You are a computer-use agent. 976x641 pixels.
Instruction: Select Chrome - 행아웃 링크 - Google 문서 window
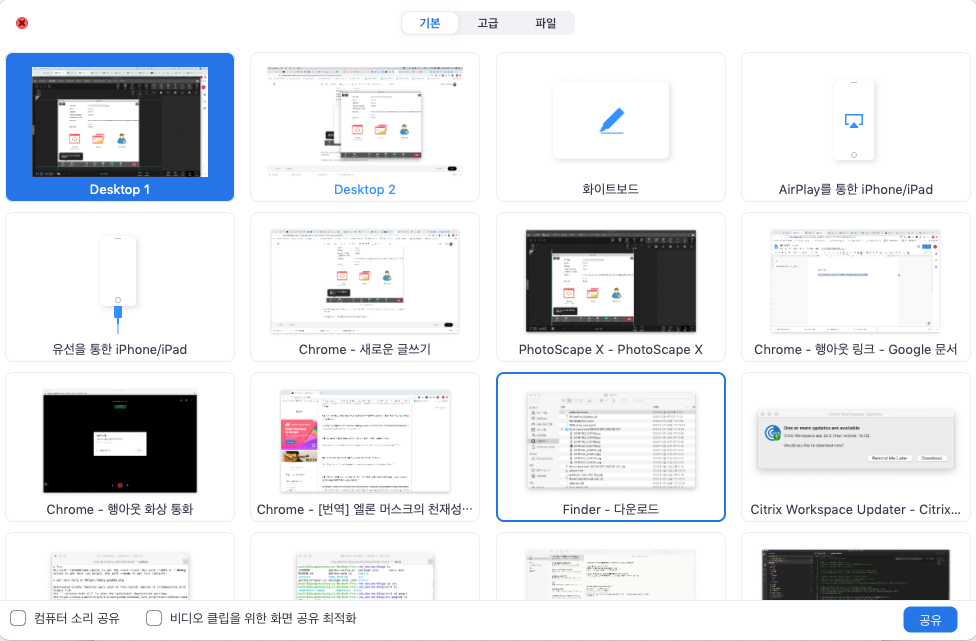click(x=856, y=287)
